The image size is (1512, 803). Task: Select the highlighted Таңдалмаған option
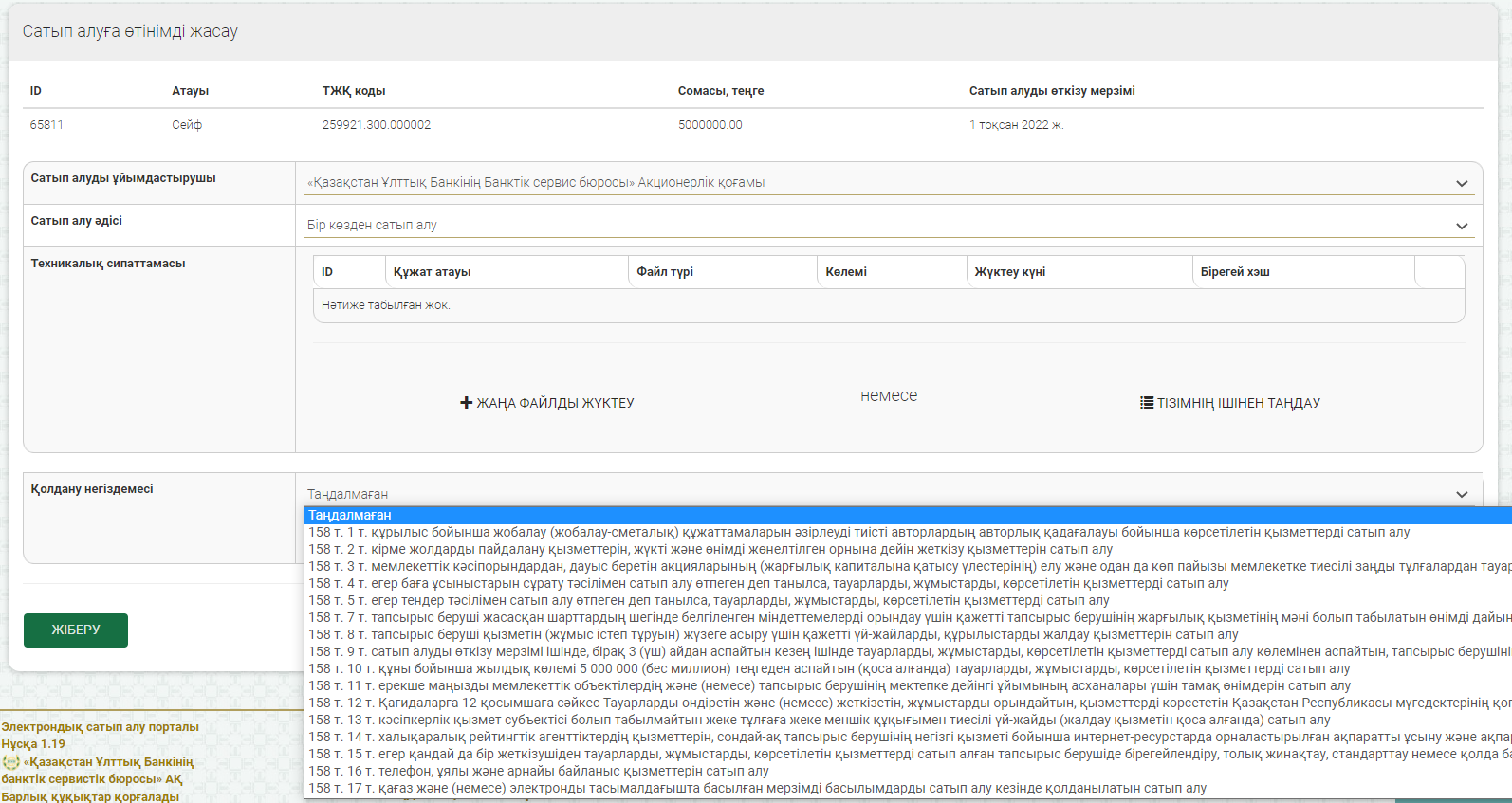pos(349,515)
